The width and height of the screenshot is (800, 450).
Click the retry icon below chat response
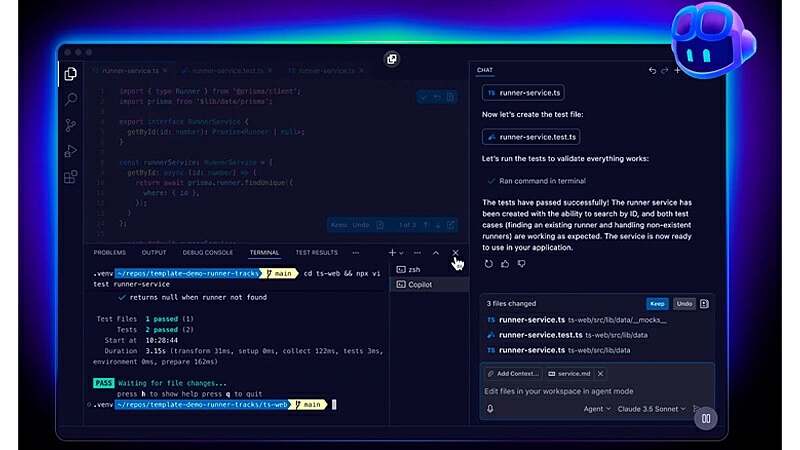click(x=489, y=264)
